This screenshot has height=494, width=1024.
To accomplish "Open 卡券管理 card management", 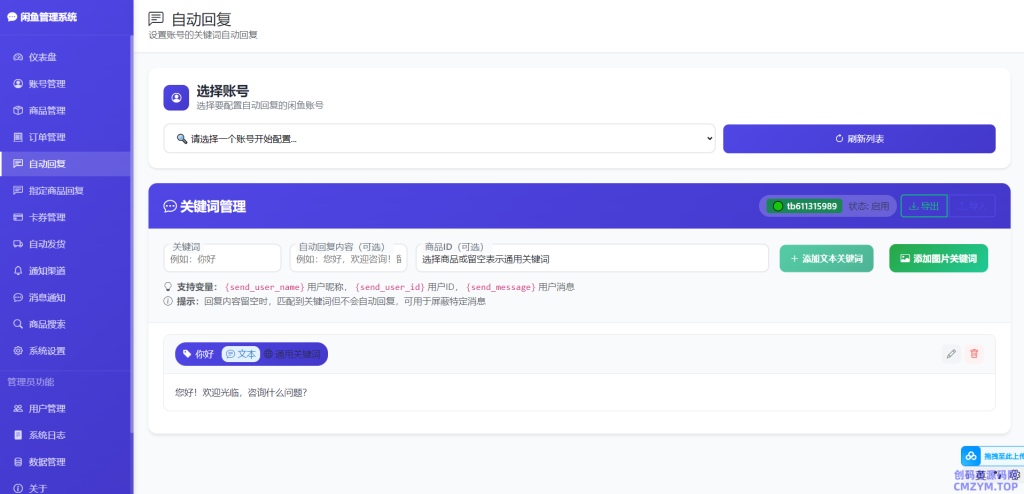I will (x=46, y=217).
